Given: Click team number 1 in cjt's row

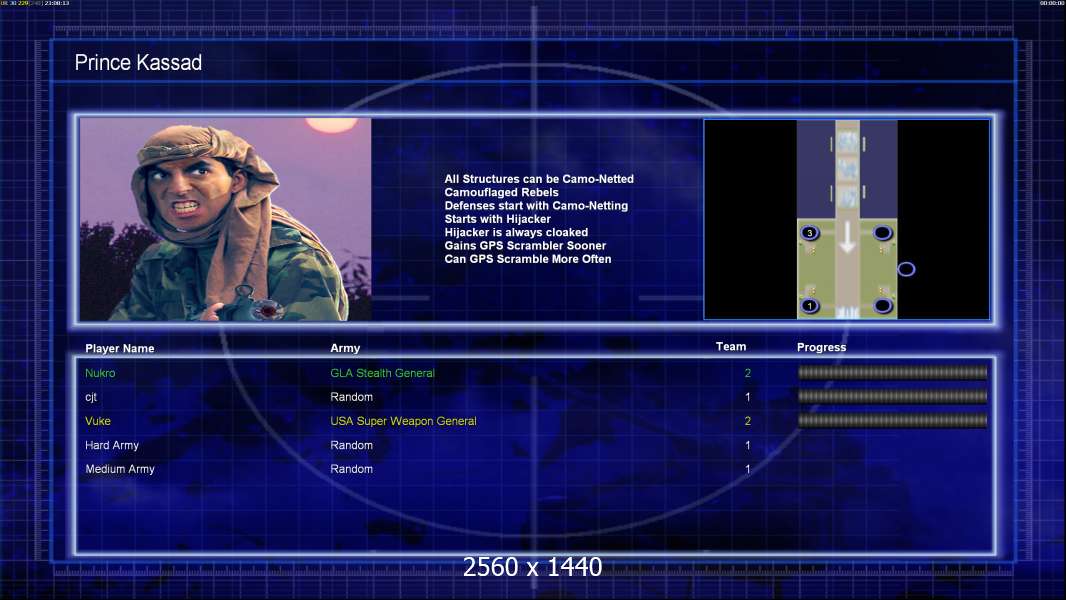Looking at the screenshot, I should click(748, 397).
